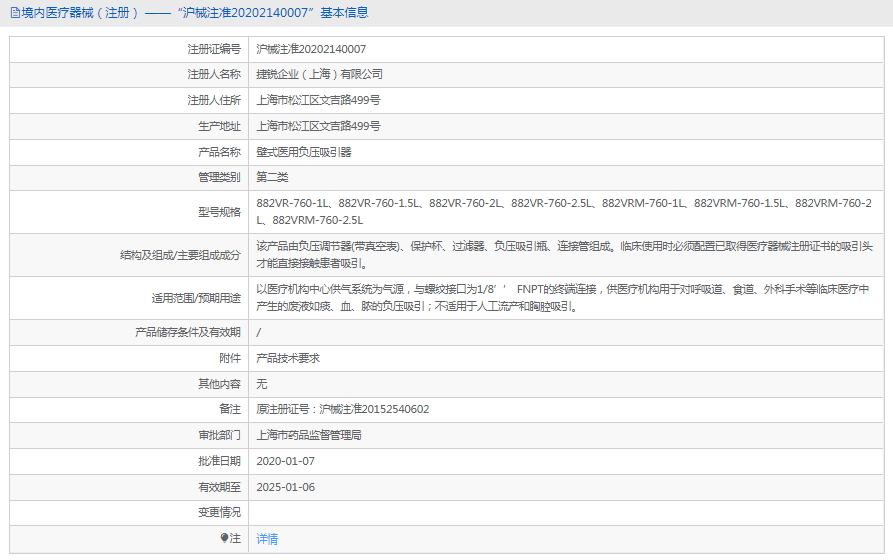Click the 适用范围/预期用途 description text

coord(563,298)
